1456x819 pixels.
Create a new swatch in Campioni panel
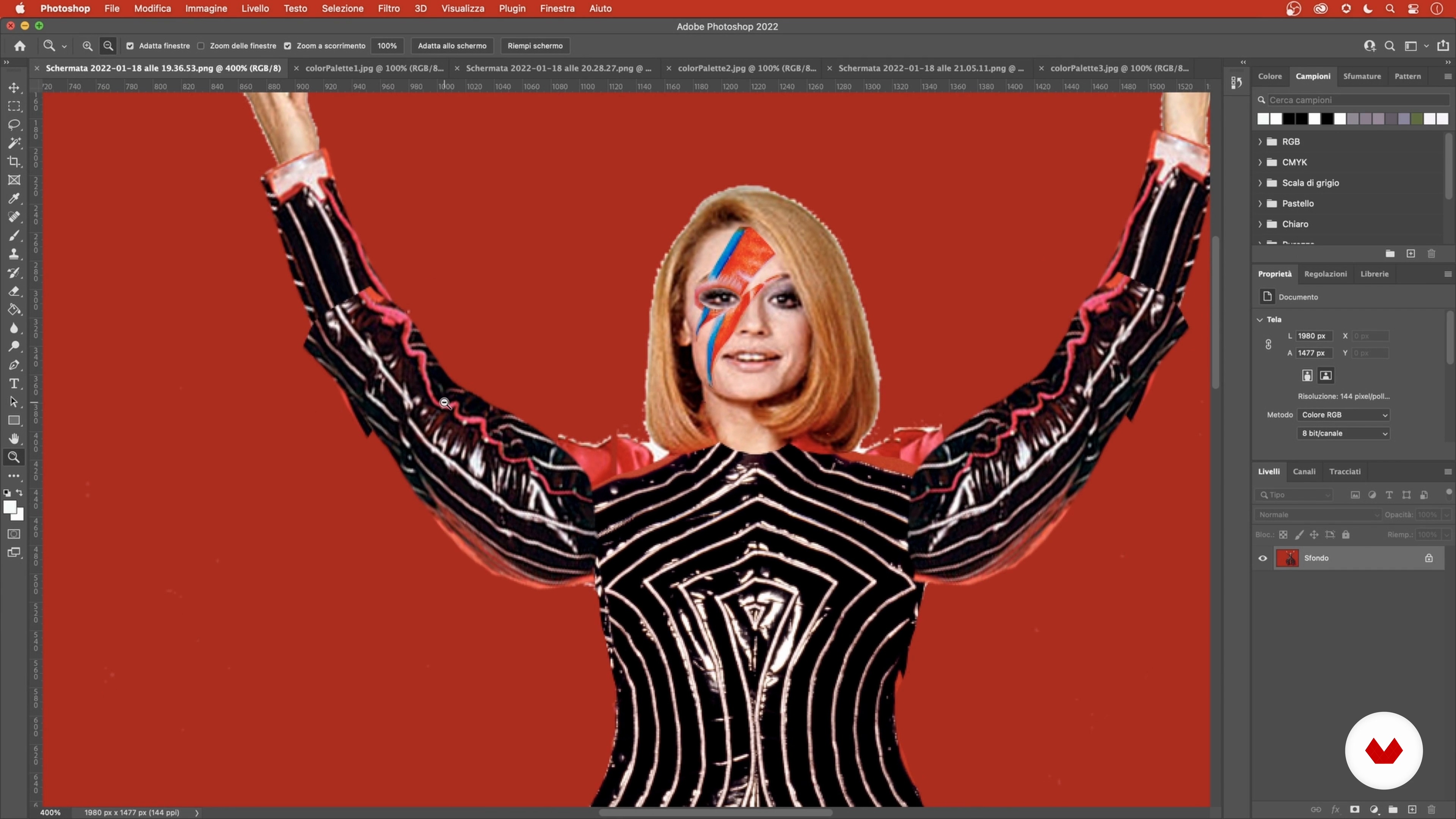click(x=1411, y=254)
